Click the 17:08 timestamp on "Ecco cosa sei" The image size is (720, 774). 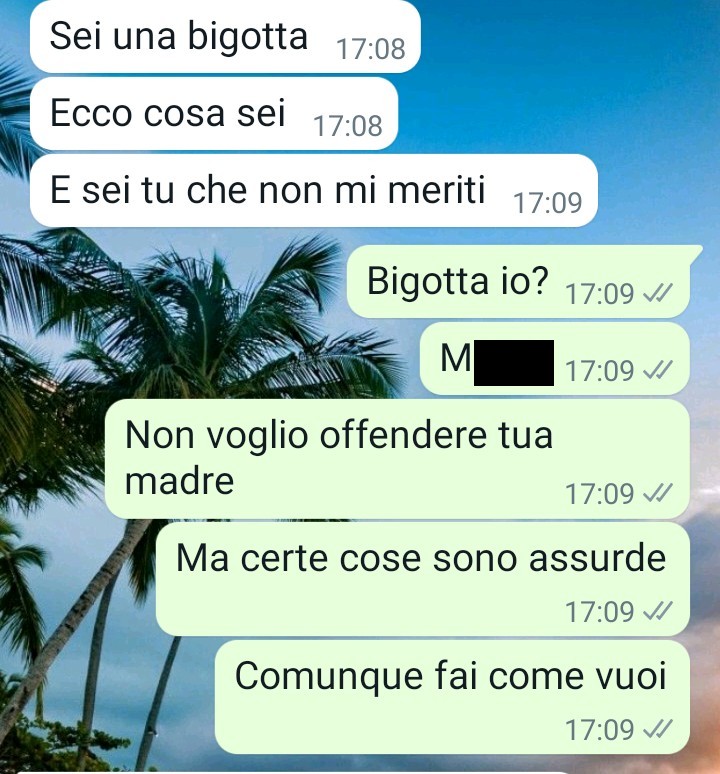click(348, 126)
